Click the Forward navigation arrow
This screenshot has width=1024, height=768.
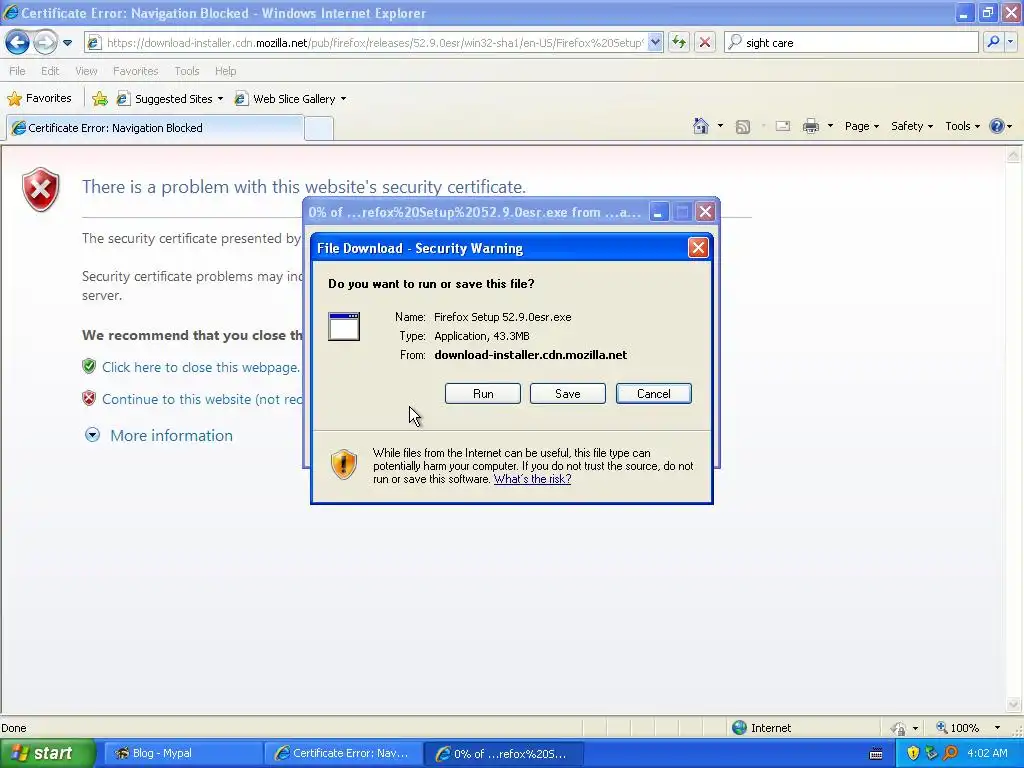pyautogui.click(x=45, y=43)
